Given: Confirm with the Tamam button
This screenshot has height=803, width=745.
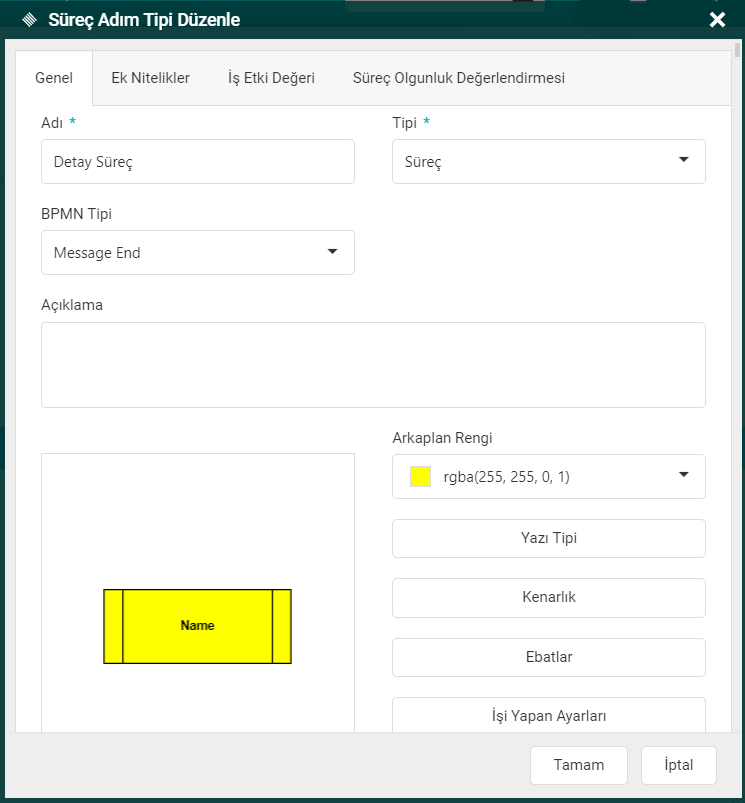Looking at the screenshot, I should 578,765.
